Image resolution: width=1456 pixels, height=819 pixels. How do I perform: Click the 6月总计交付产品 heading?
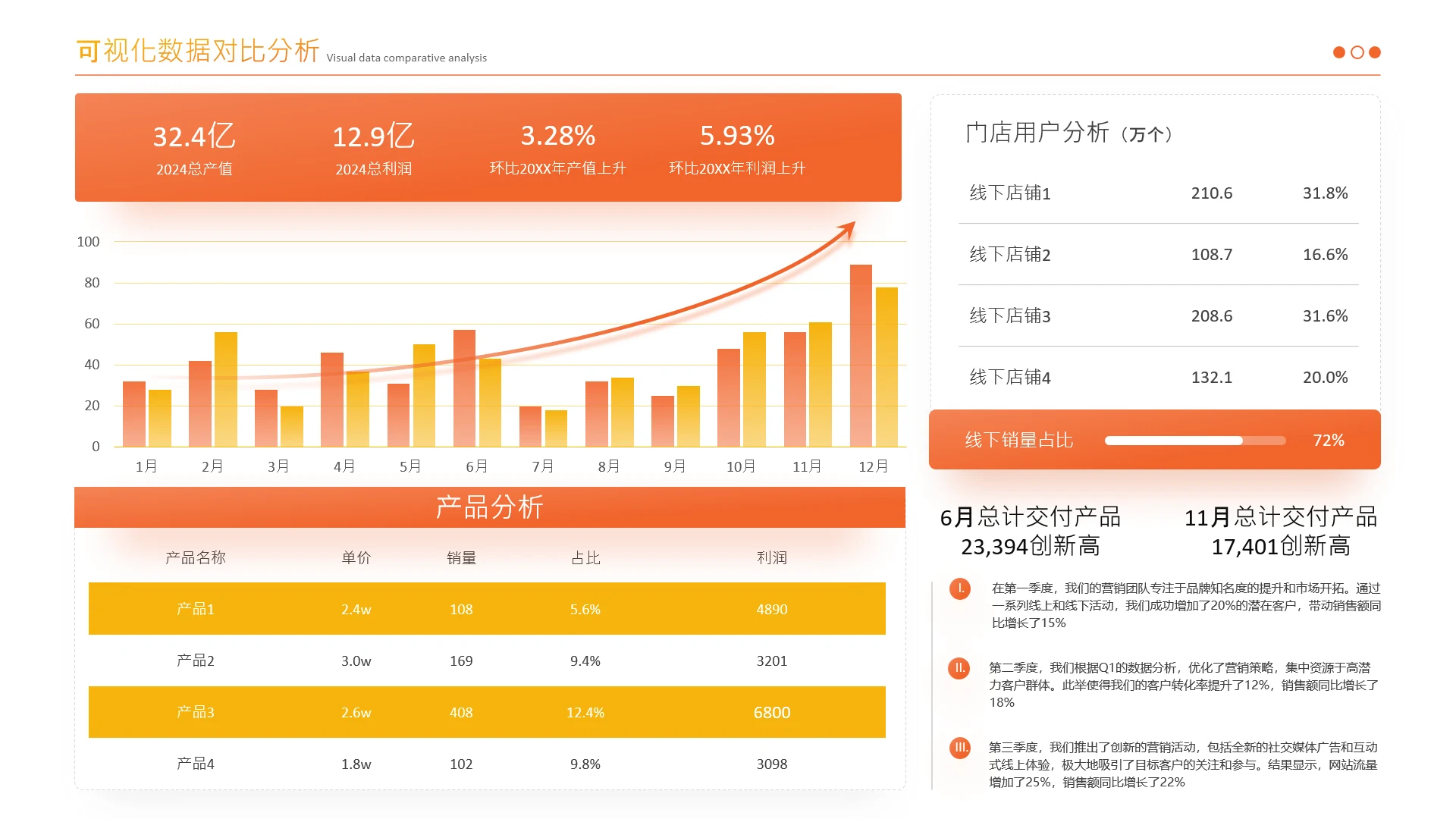(x=1030, y=517)
